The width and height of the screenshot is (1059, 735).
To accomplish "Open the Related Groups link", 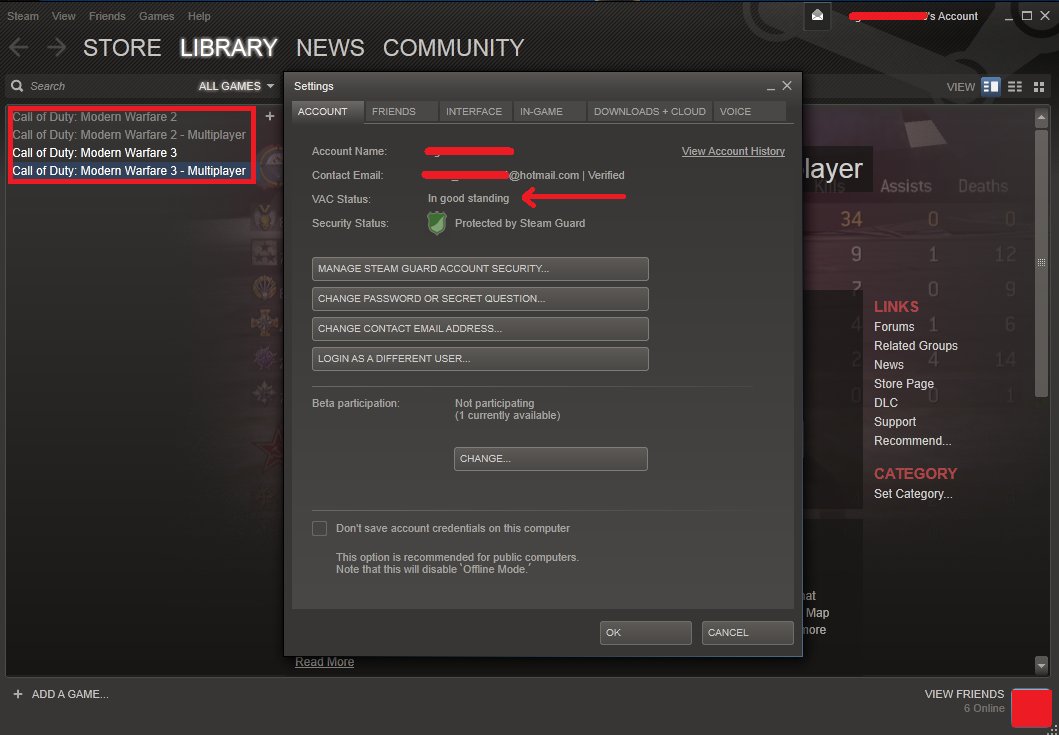I will click(916, 345).
